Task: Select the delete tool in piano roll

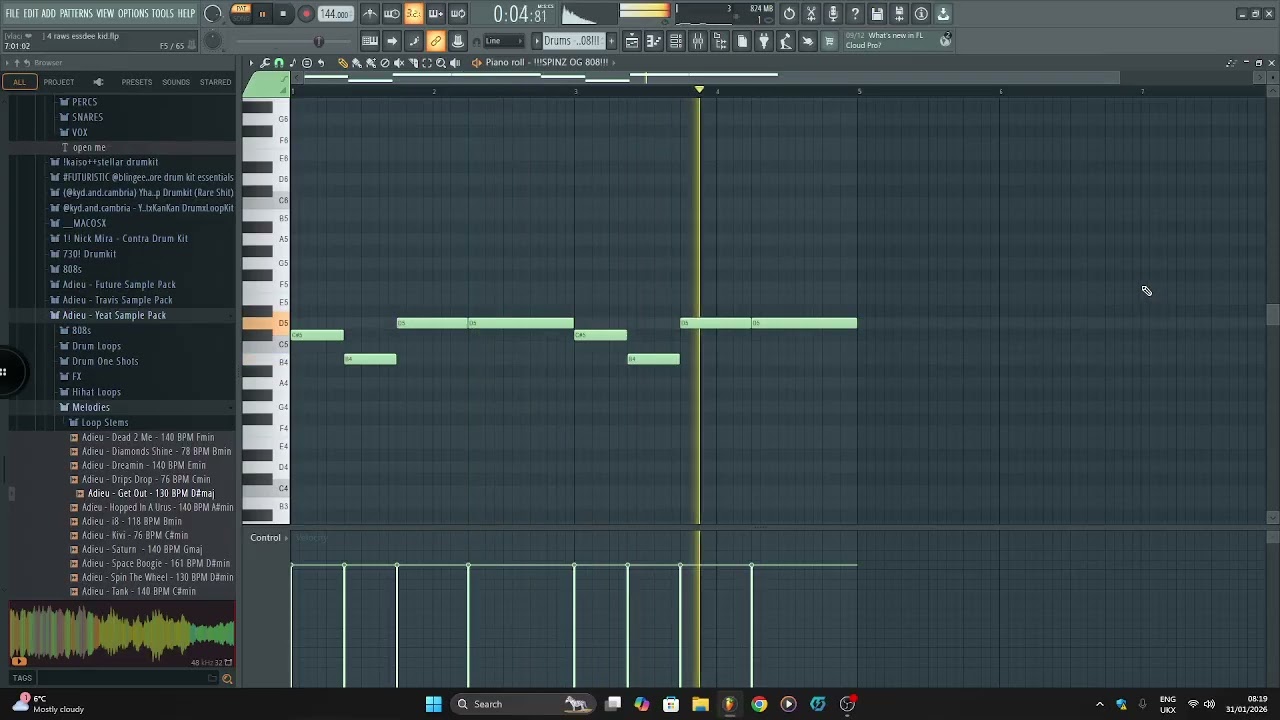Action: [385, 63]
